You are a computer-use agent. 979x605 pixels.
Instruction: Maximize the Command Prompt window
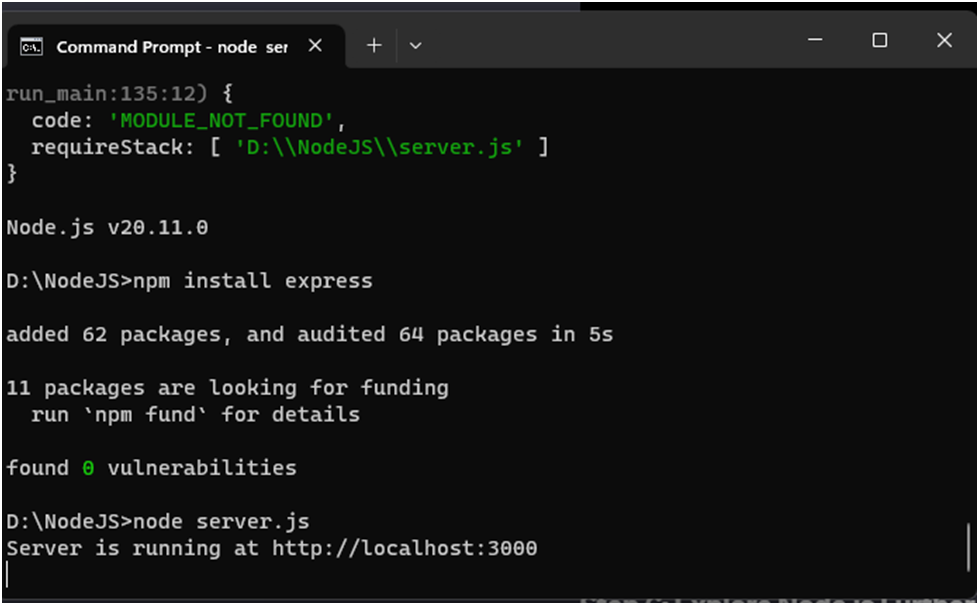coord(879,40)
